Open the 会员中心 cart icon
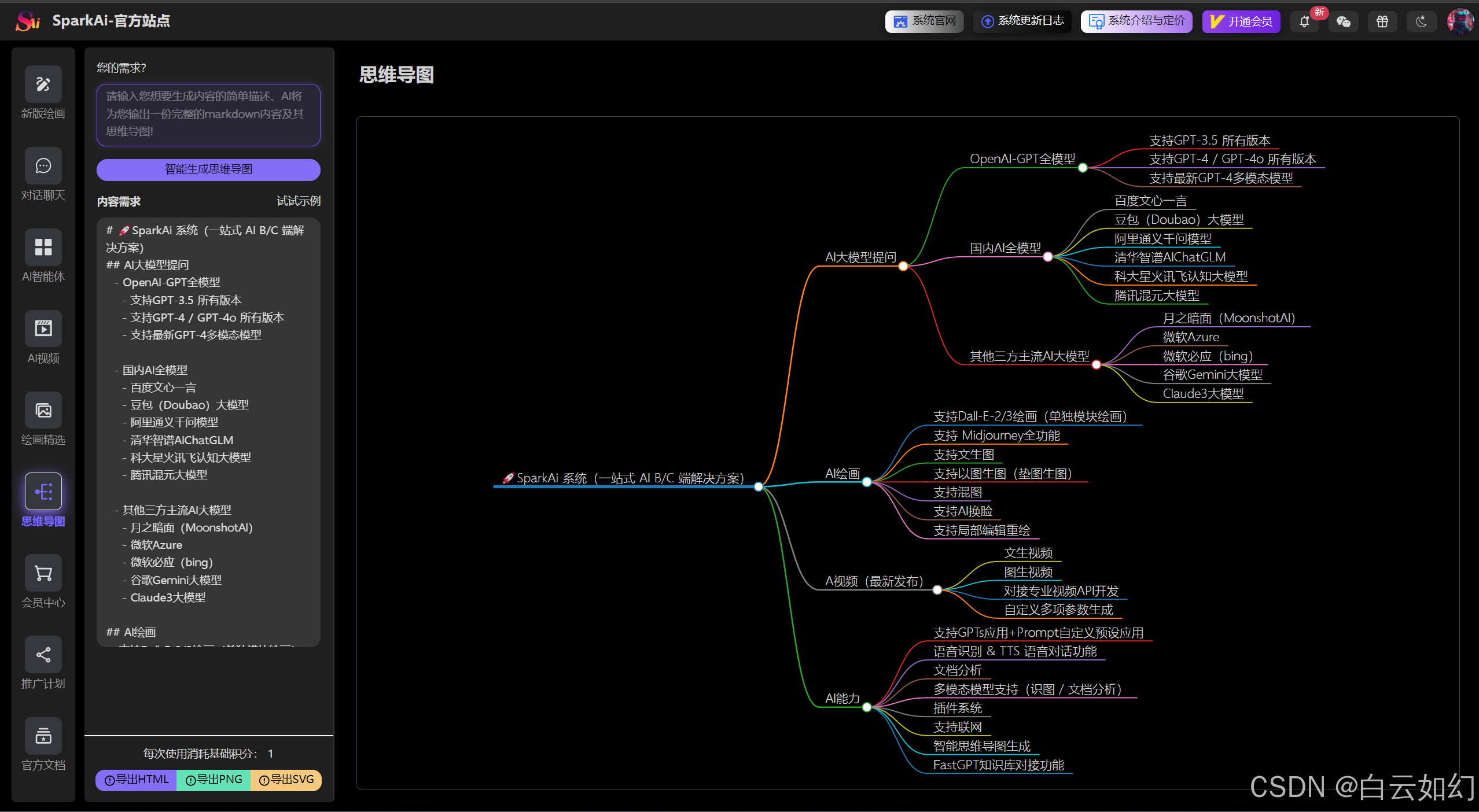1479x812 pixels. click(x=43, y=574)
